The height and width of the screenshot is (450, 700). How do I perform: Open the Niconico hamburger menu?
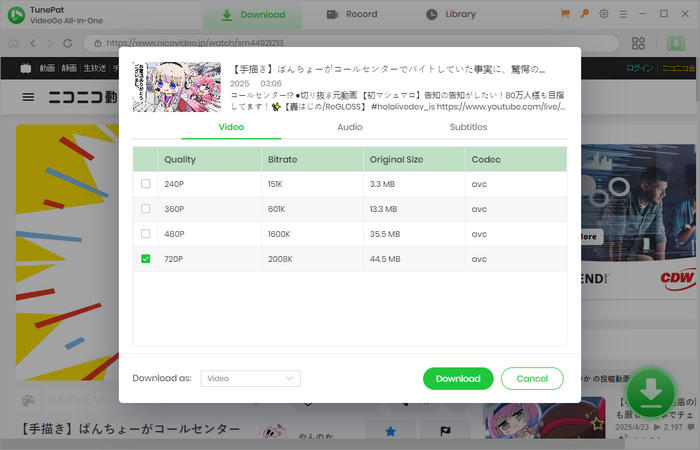pyautogui.click(x=28, y=97)
